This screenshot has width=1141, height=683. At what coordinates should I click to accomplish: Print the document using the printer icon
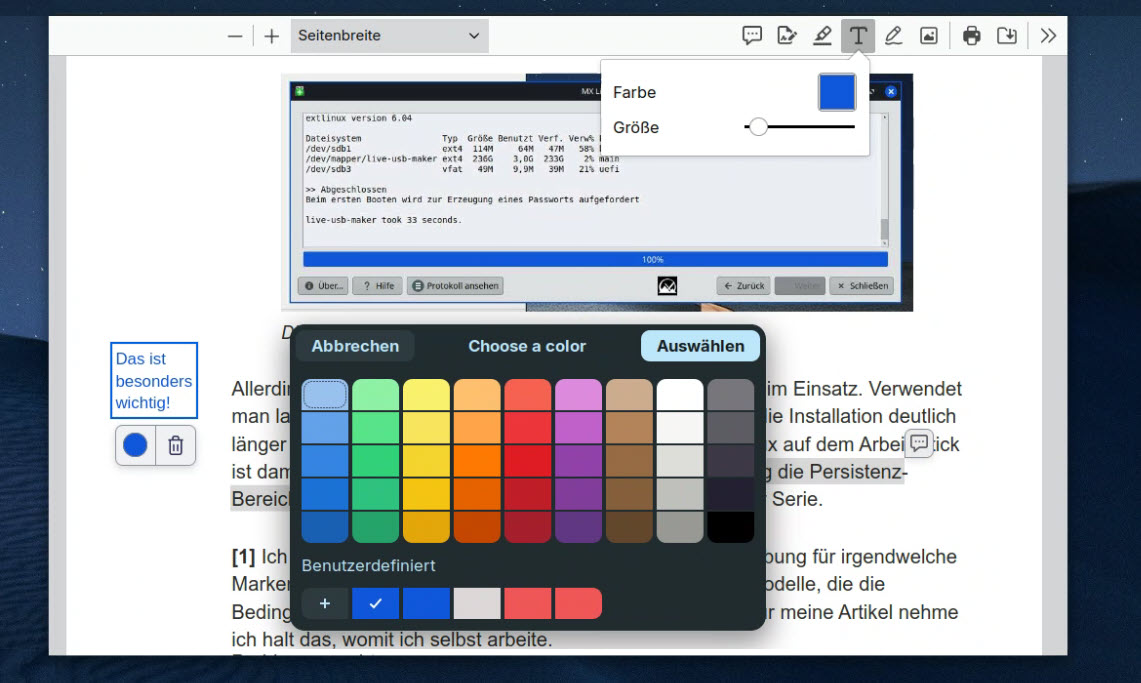click(x=971, y=36)
